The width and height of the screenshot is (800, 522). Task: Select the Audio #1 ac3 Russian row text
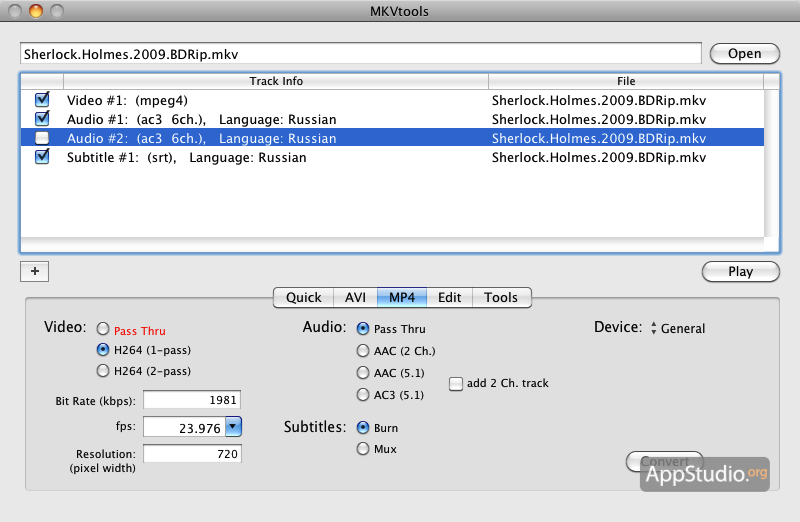[x=202, y=119]
